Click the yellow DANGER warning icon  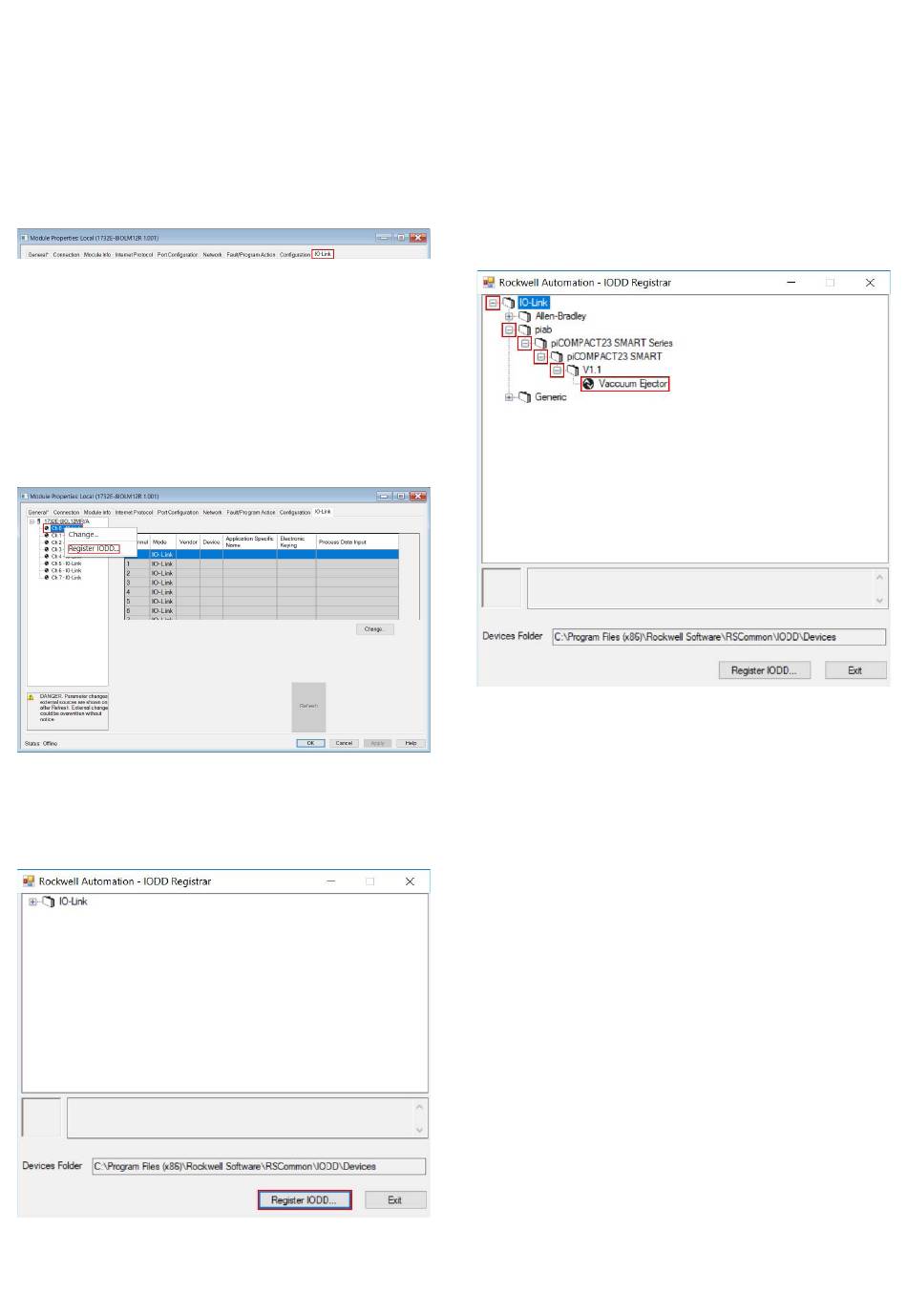32,698
